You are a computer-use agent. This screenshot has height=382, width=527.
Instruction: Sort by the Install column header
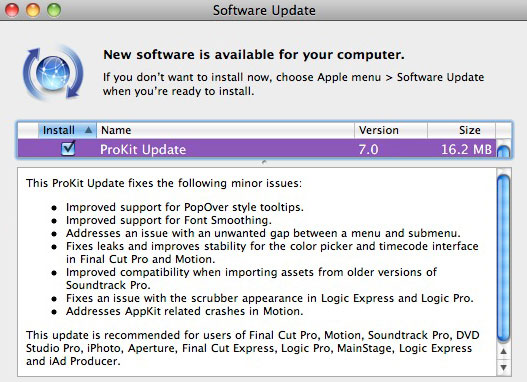[67, 130]
